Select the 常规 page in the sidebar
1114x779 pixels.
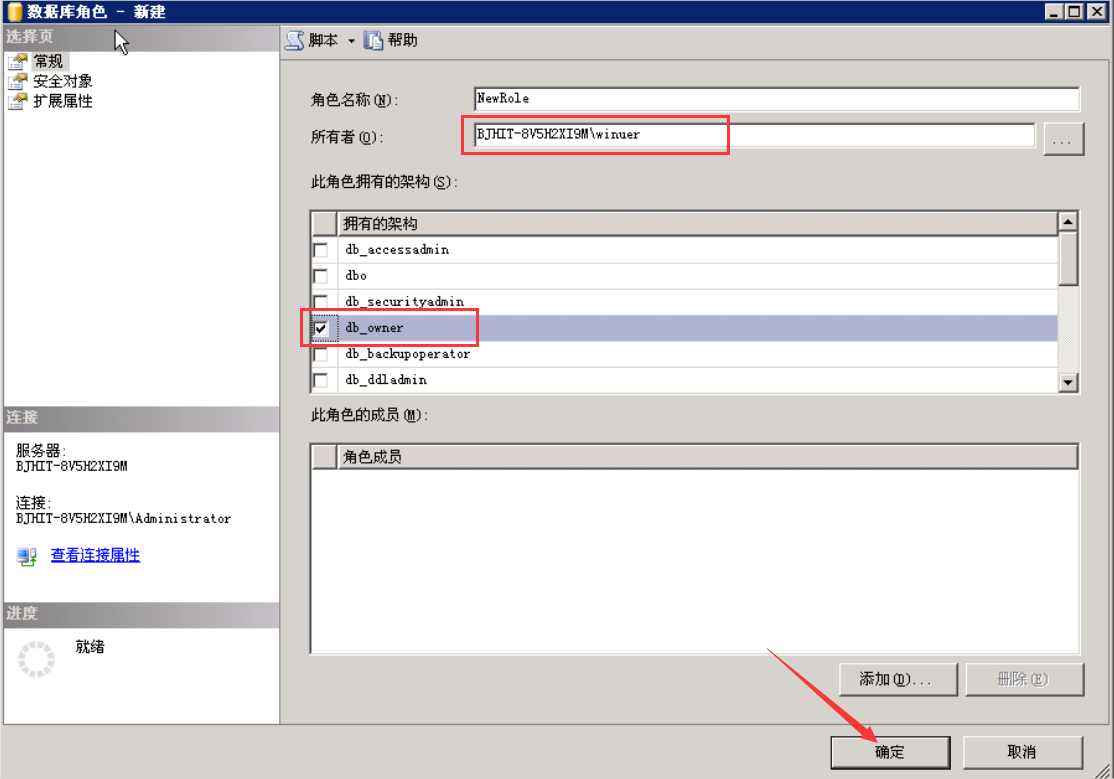point(48,61)
